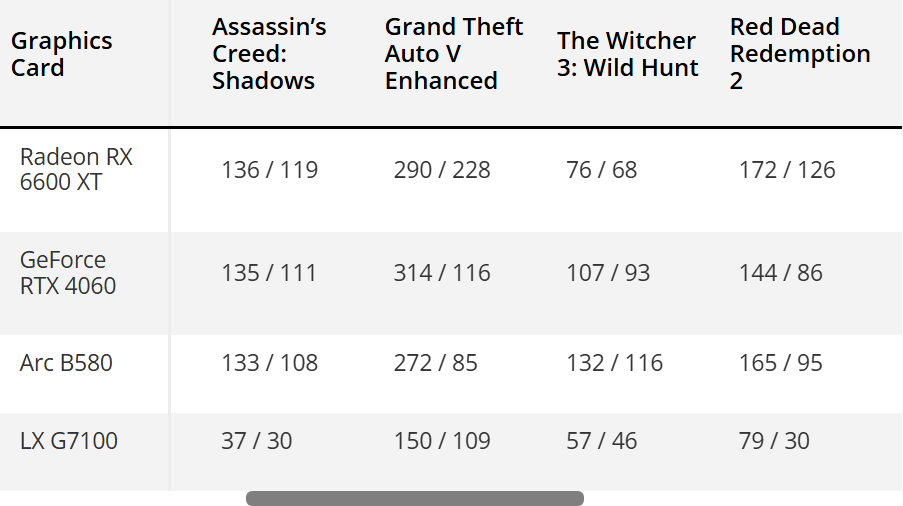This screenshot has height=506, width=903.
Task: Select the 165 / 95 cell
Action: click(x=780, y=363)
